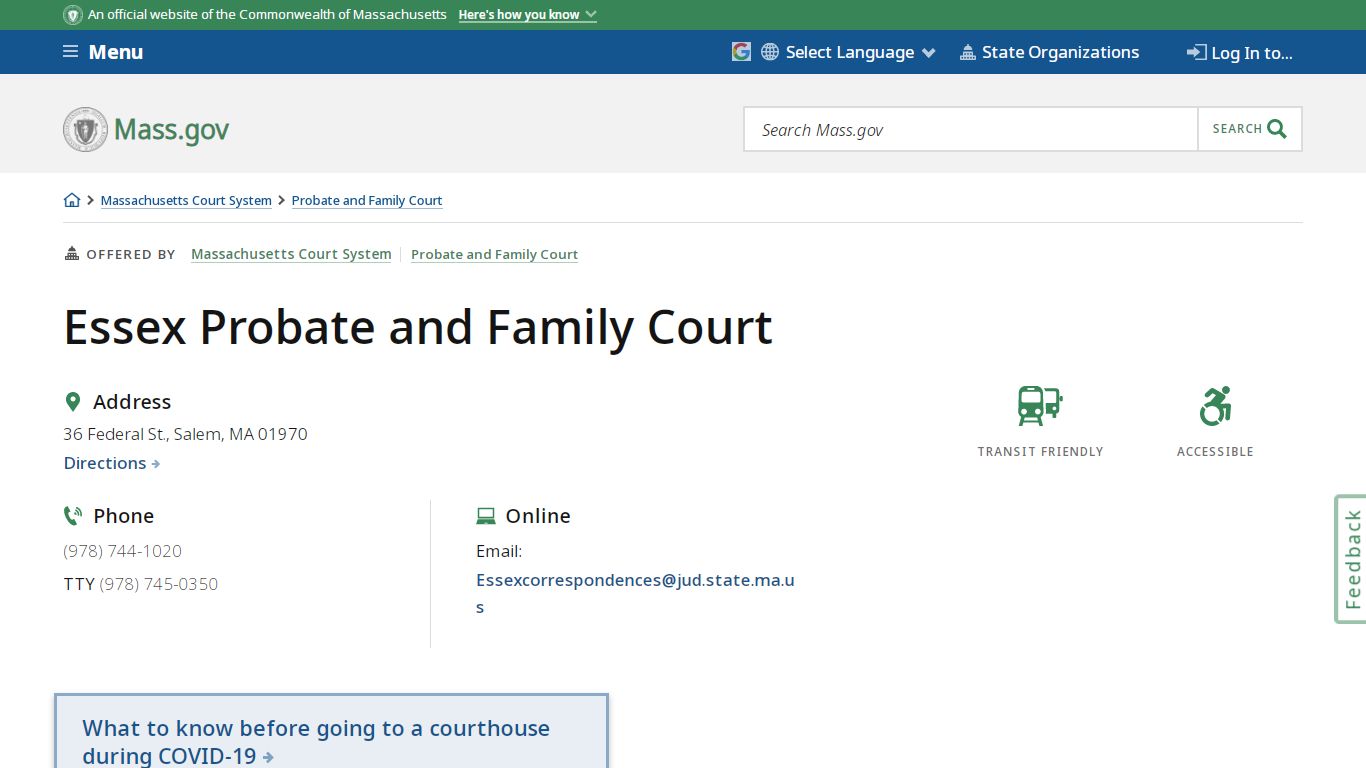Screen dimensions: 1366x768
Task: Click the building icon beside Offered By
Action: click(x=71, y=253)
